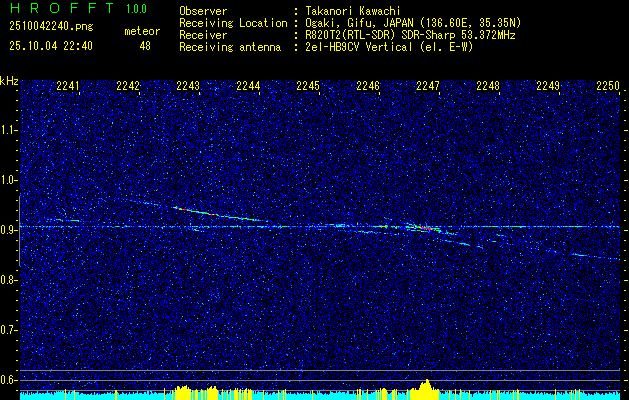Click the 2248 time axis label
This screenshot has height=400, width=629.
(x=488, y=86)
